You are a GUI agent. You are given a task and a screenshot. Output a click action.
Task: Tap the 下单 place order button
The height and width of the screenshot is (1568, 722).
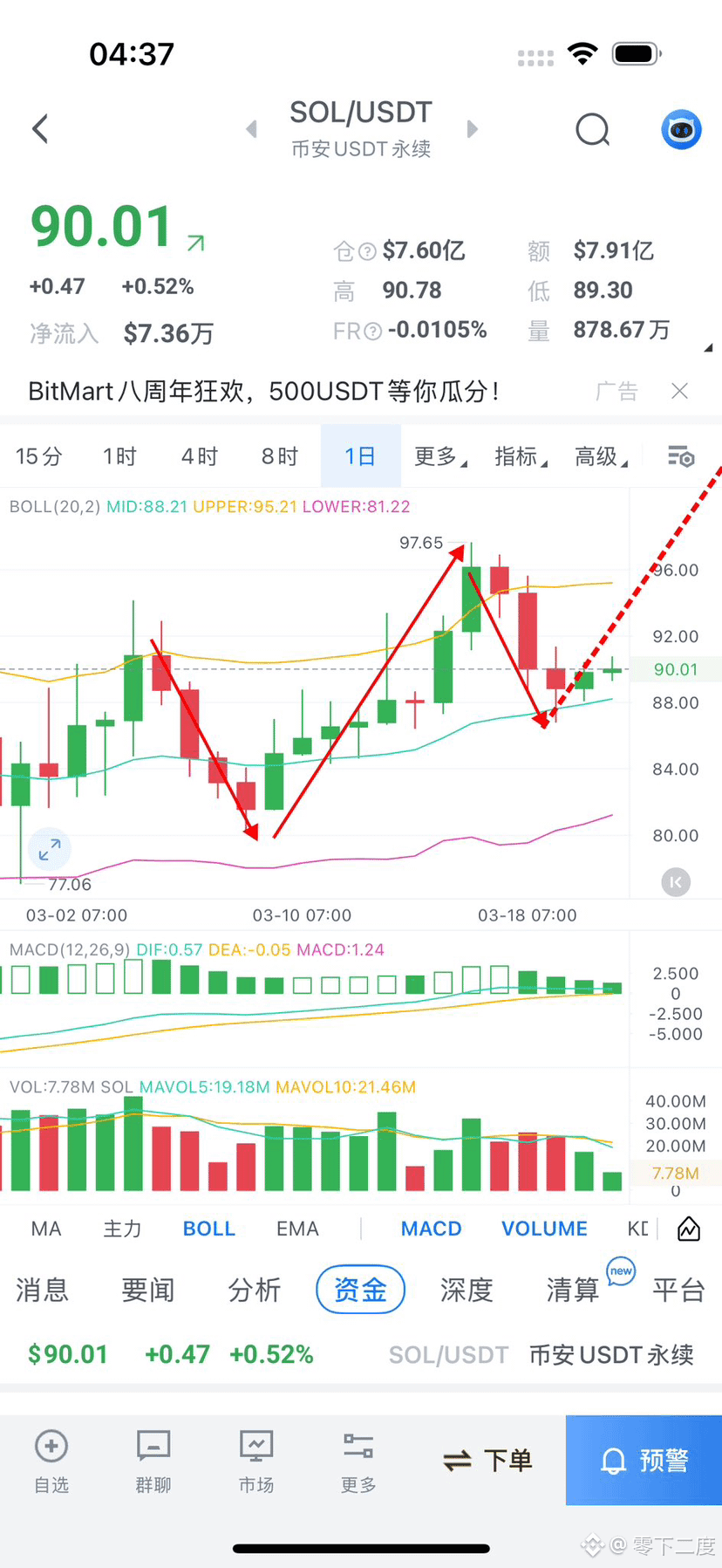point(488,1460)
